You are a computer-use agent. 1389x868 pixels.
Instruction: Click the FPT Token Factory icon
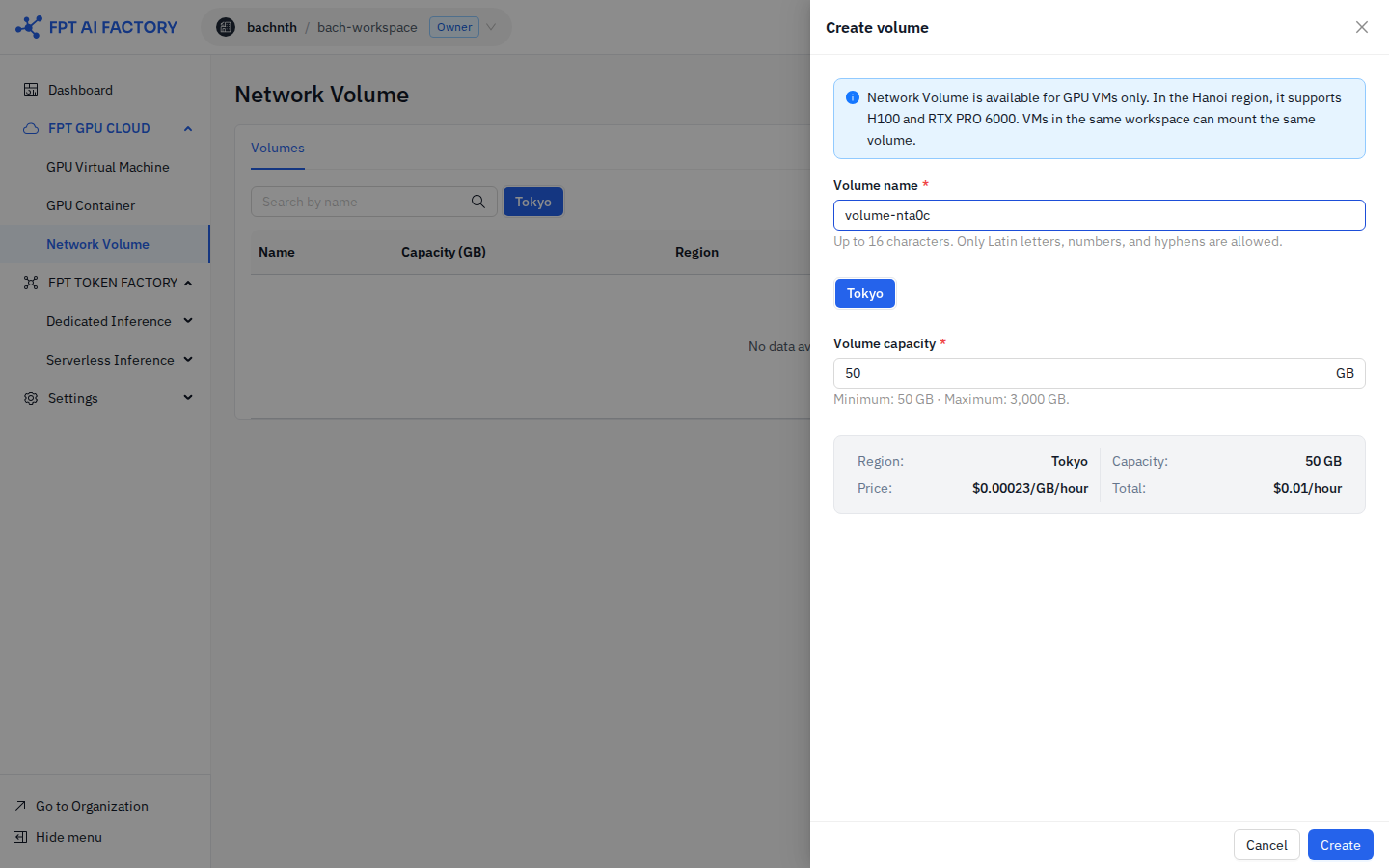point(31,283)
